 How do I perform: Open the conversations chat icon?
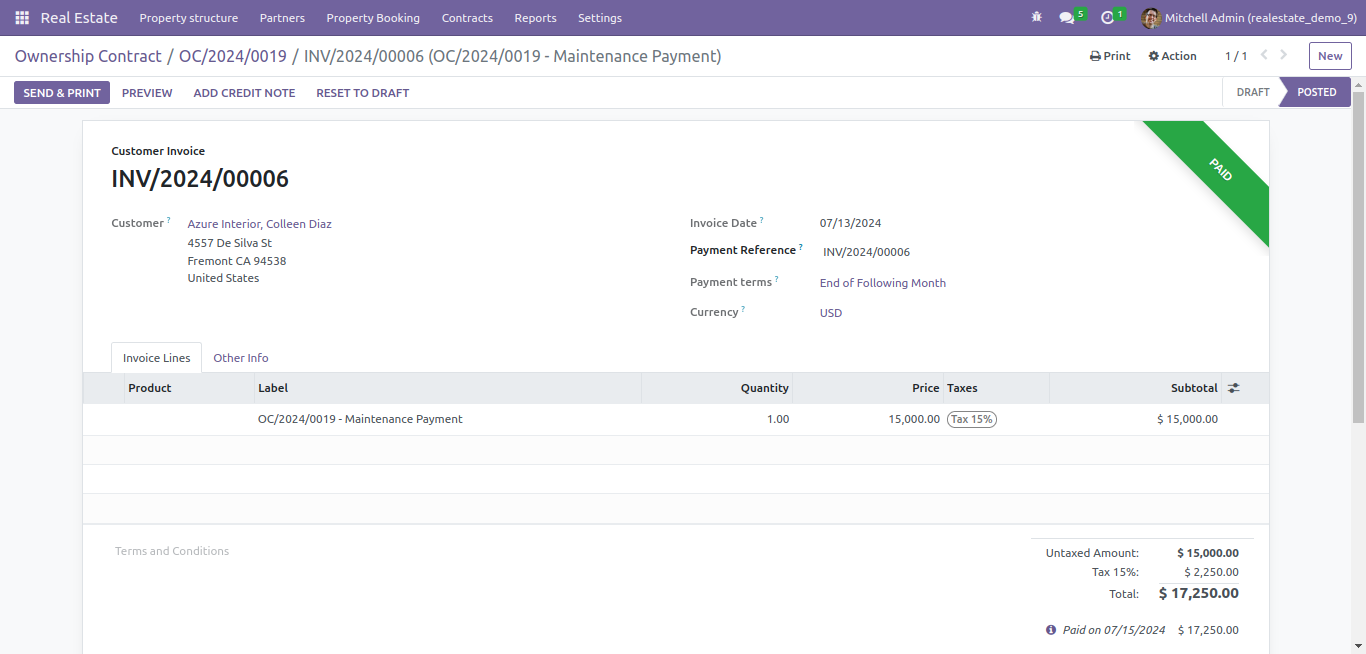point(1067,18)
